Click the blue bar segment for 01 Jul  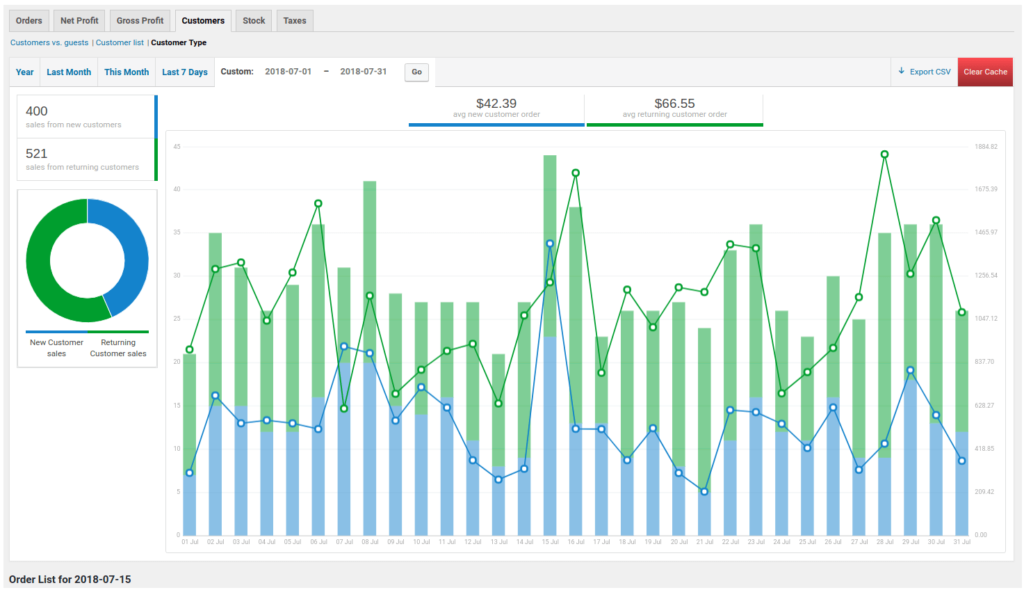point(189,503)
